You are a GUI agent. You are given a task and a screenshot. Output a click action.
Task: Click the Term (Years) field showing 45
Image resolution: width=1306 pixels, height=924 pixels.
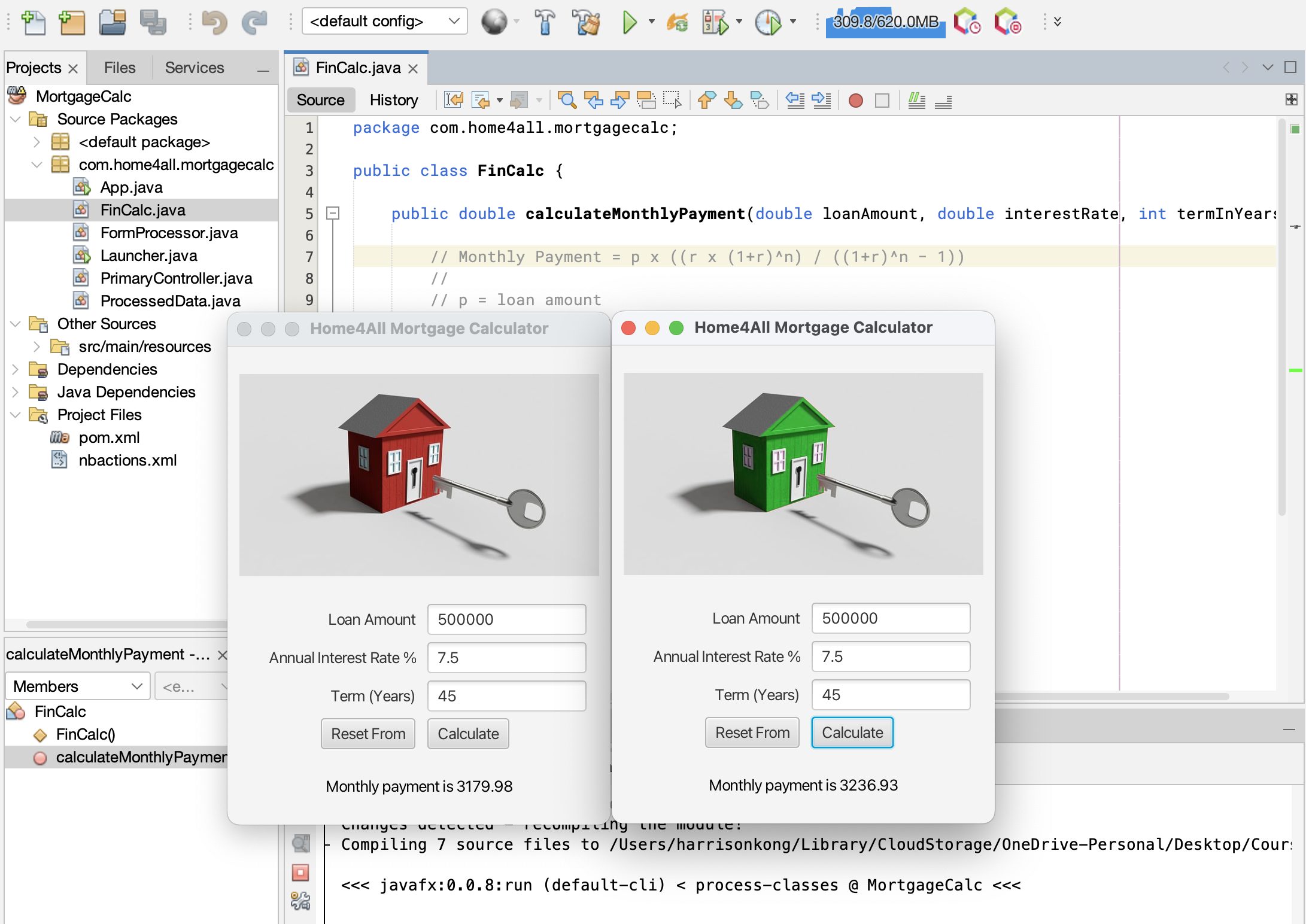click(890, 695)
